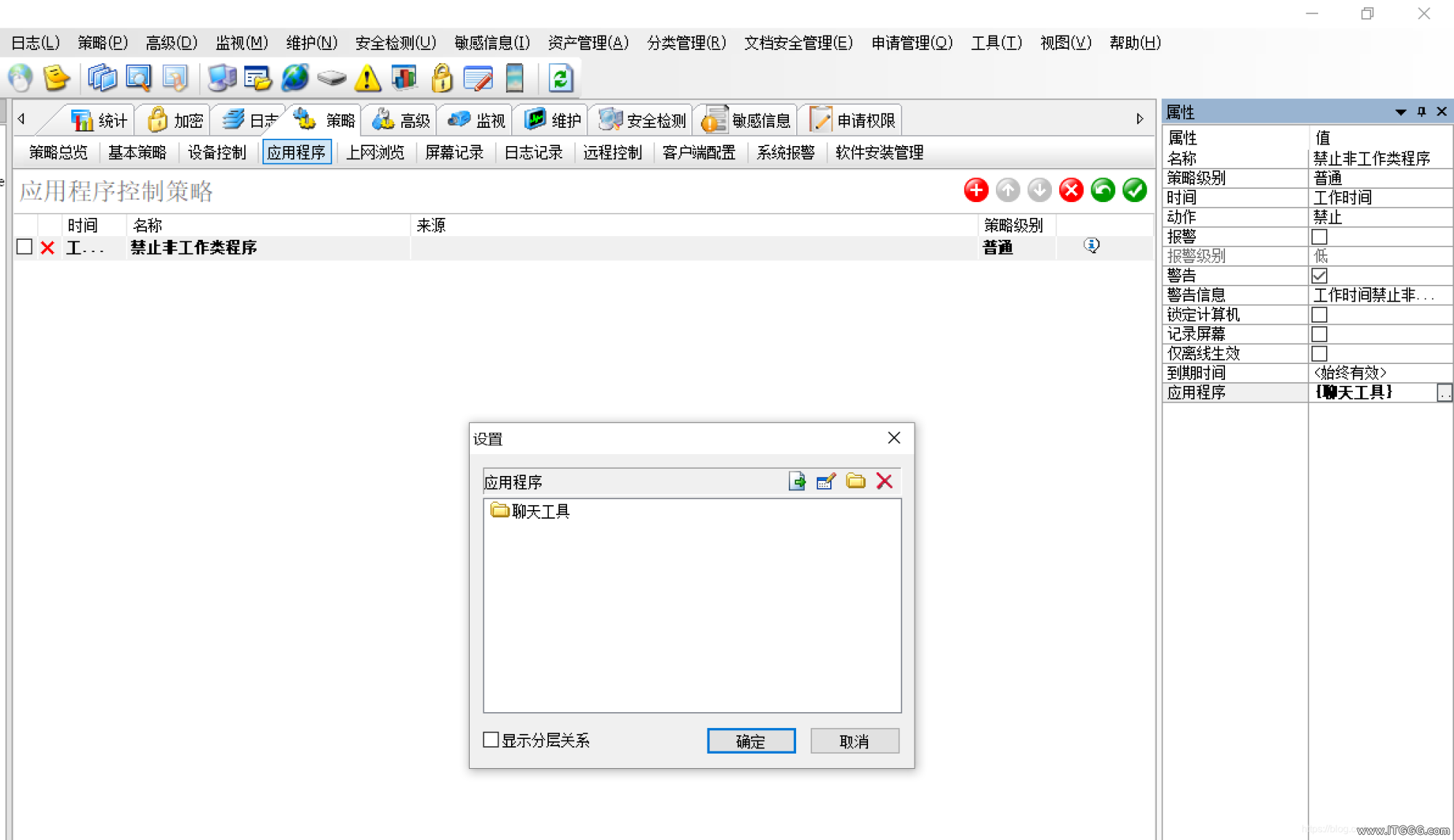
Task: Click the info icon in the policy row
Action: [x=1091, y=246]
